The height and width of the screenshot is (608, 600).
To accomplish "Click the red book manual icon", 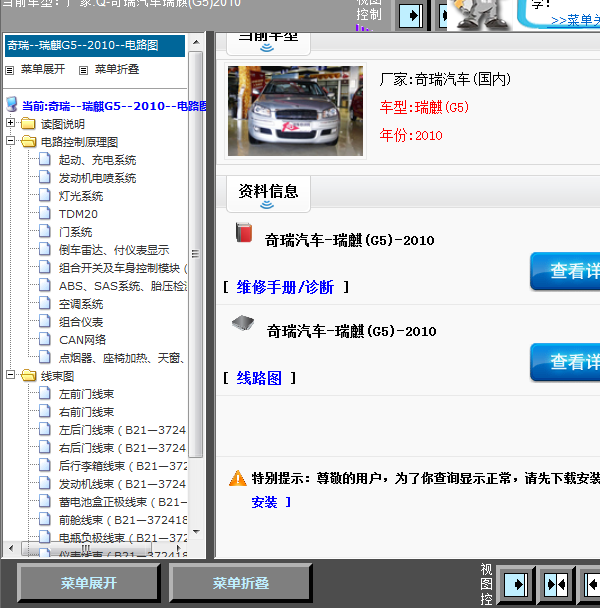I will (x=244, y=232).
